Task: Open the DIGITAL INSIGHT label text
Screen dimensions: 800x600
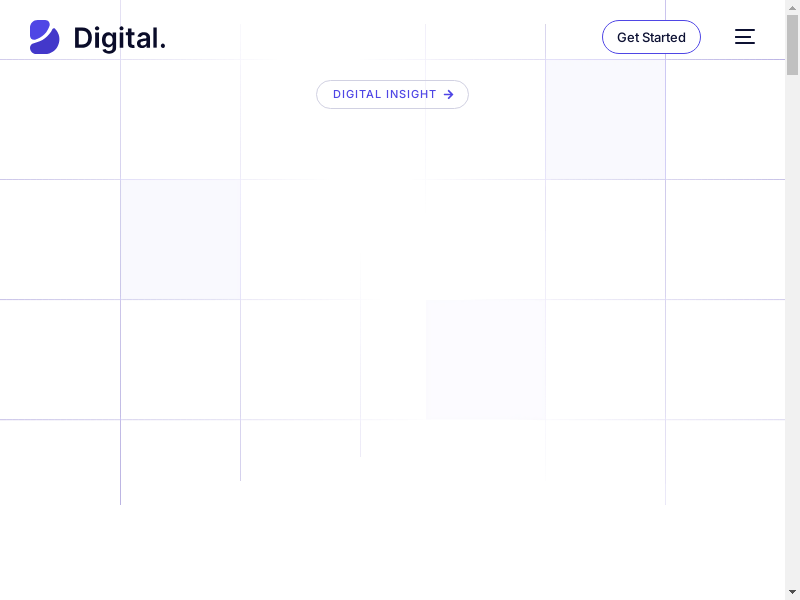Action: [x=384, y=95]
